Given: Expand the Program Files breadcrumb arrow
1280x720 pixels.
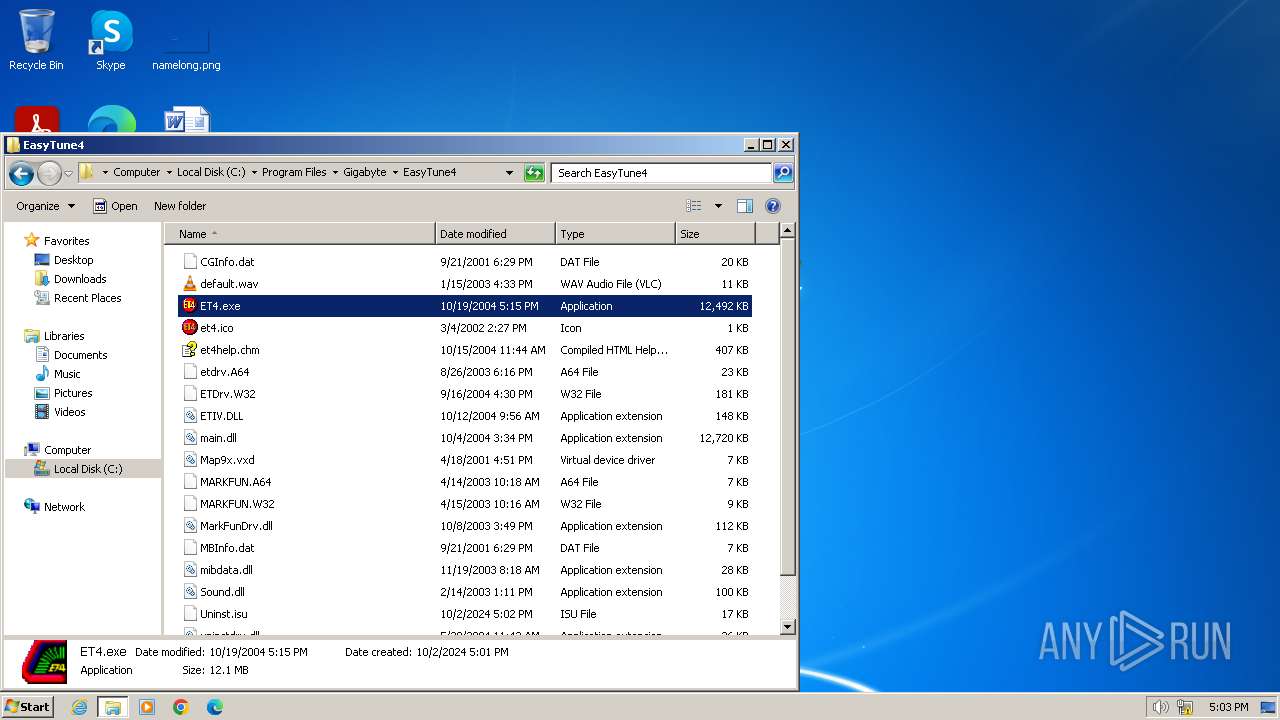Looking at the screenshot, I should [x=335, y=172].
